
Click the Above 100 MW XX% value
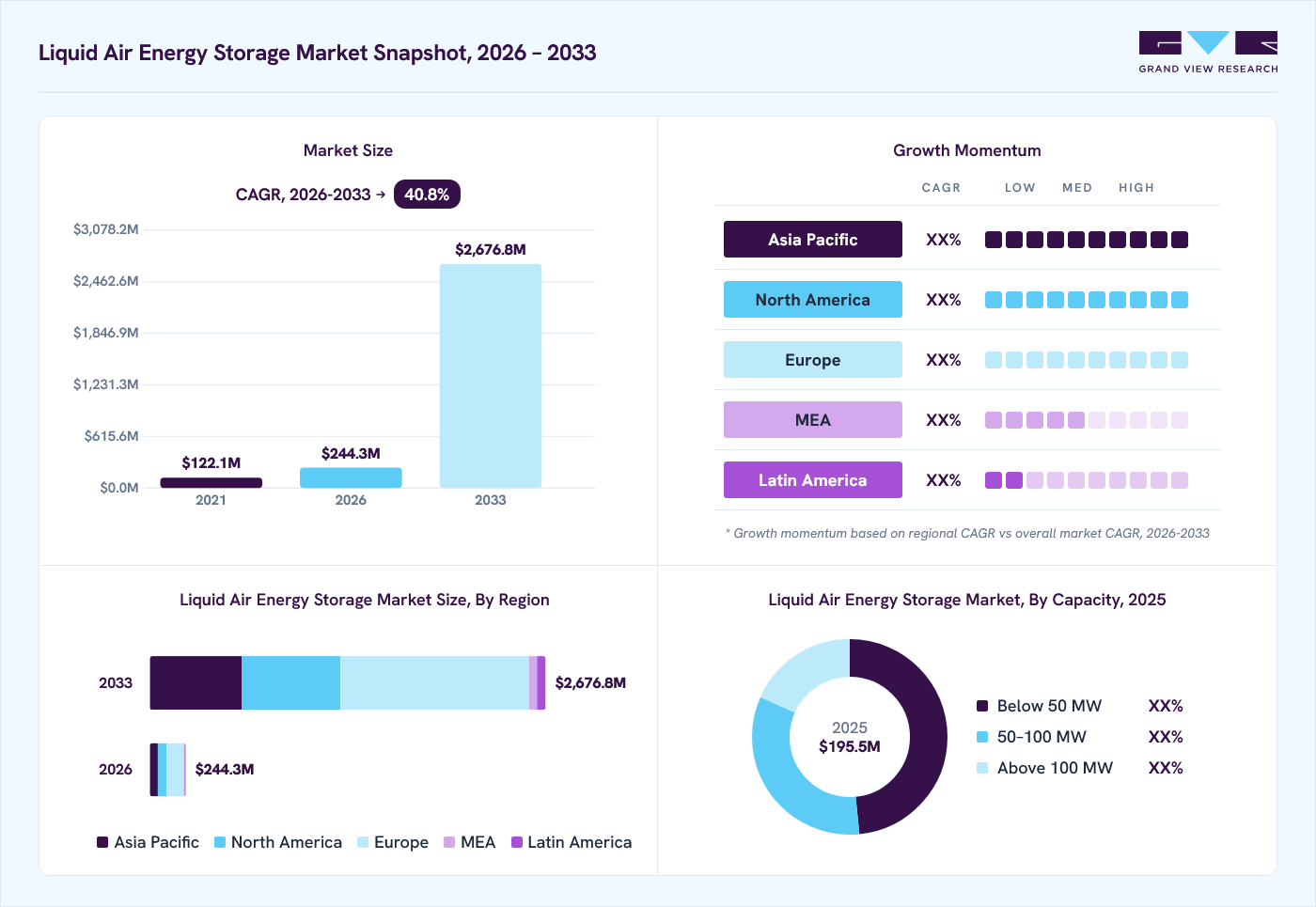(1166, 768)
